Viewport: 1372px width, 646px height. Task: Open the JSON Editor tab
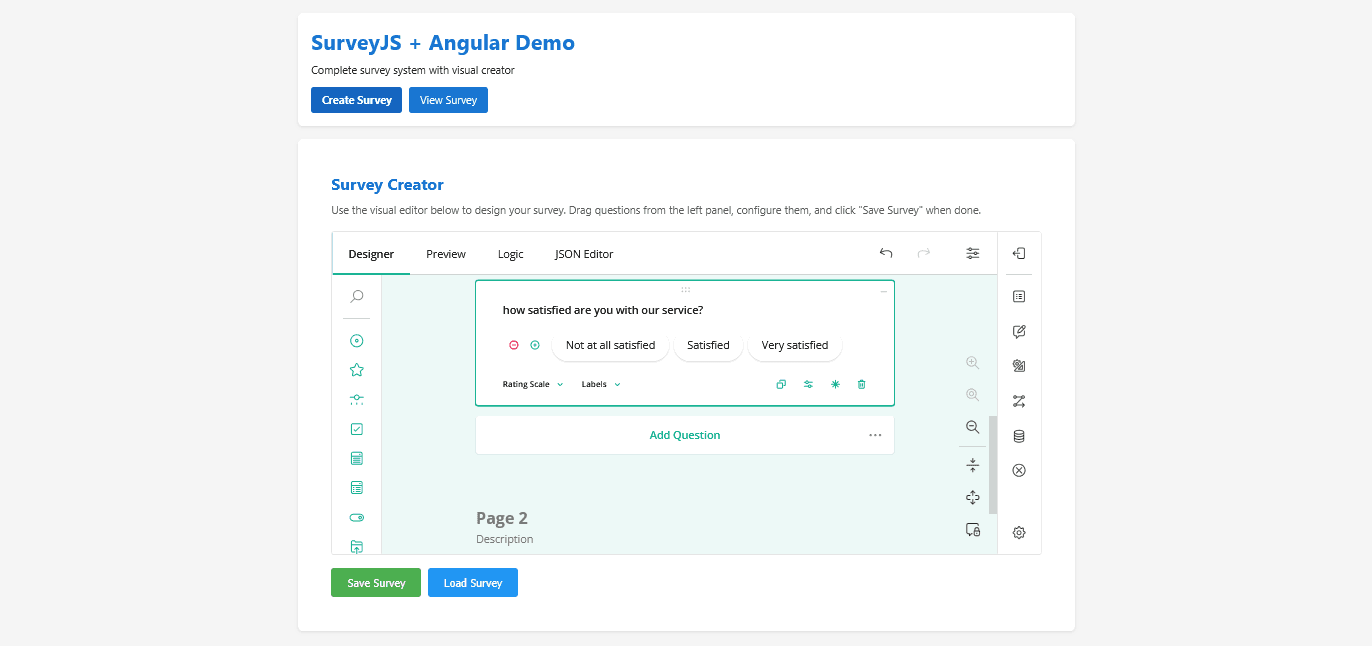tap(584, 254)
